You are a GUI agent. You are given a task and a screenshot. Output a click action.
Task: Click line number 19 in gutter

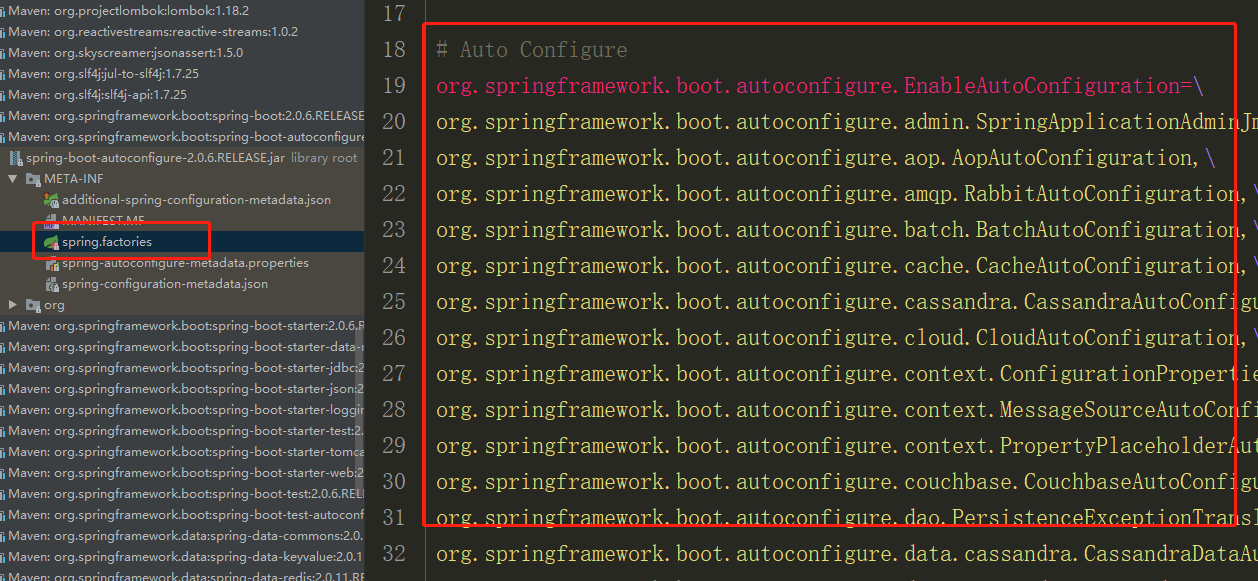pos(395,86)
